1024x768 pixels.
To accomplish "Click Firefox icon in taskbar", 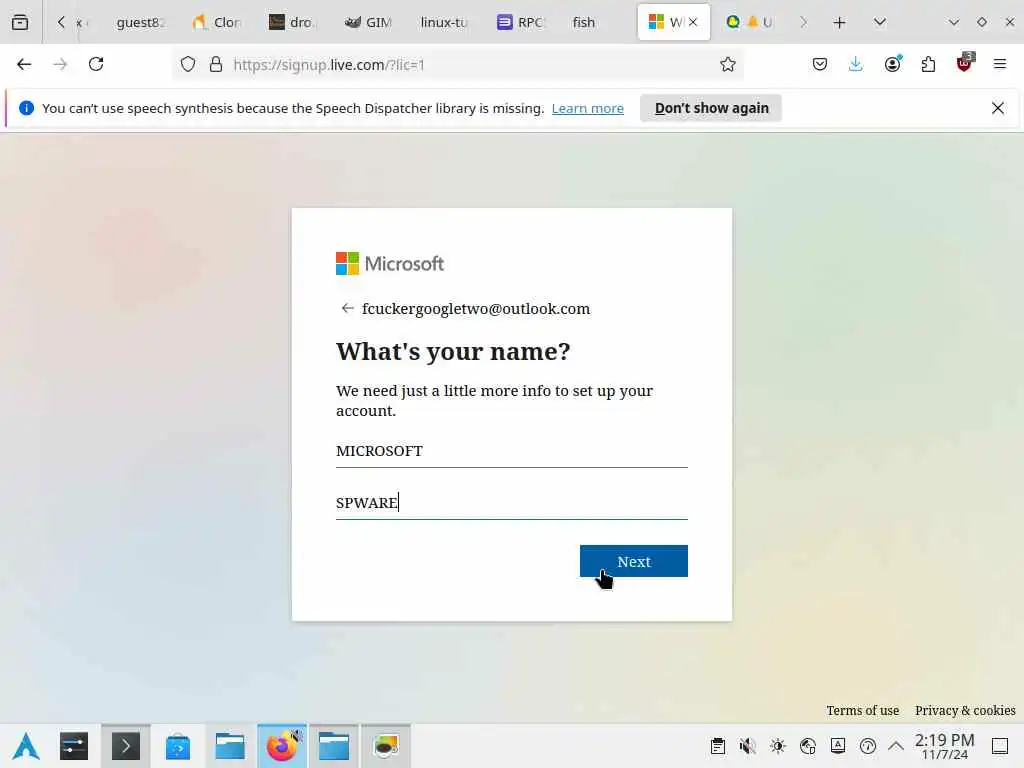I will coord(281,746).
